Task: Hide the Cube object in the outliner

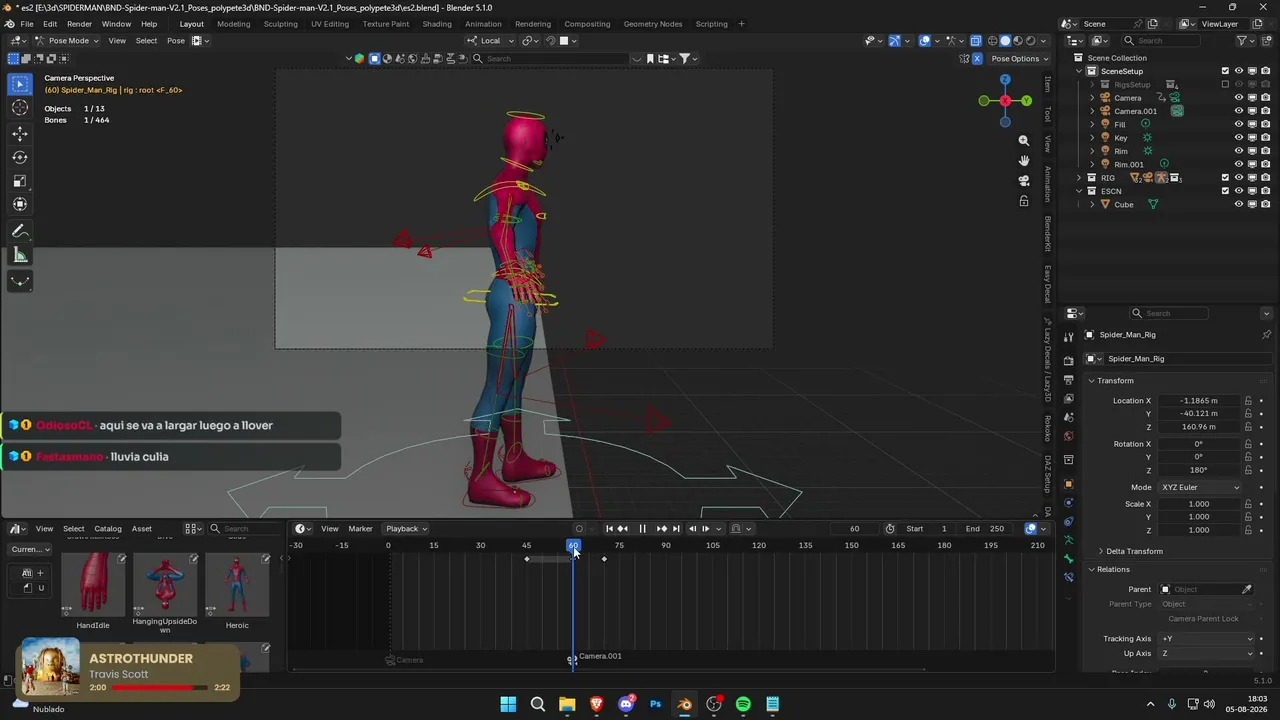Action: click(1239, 204)
